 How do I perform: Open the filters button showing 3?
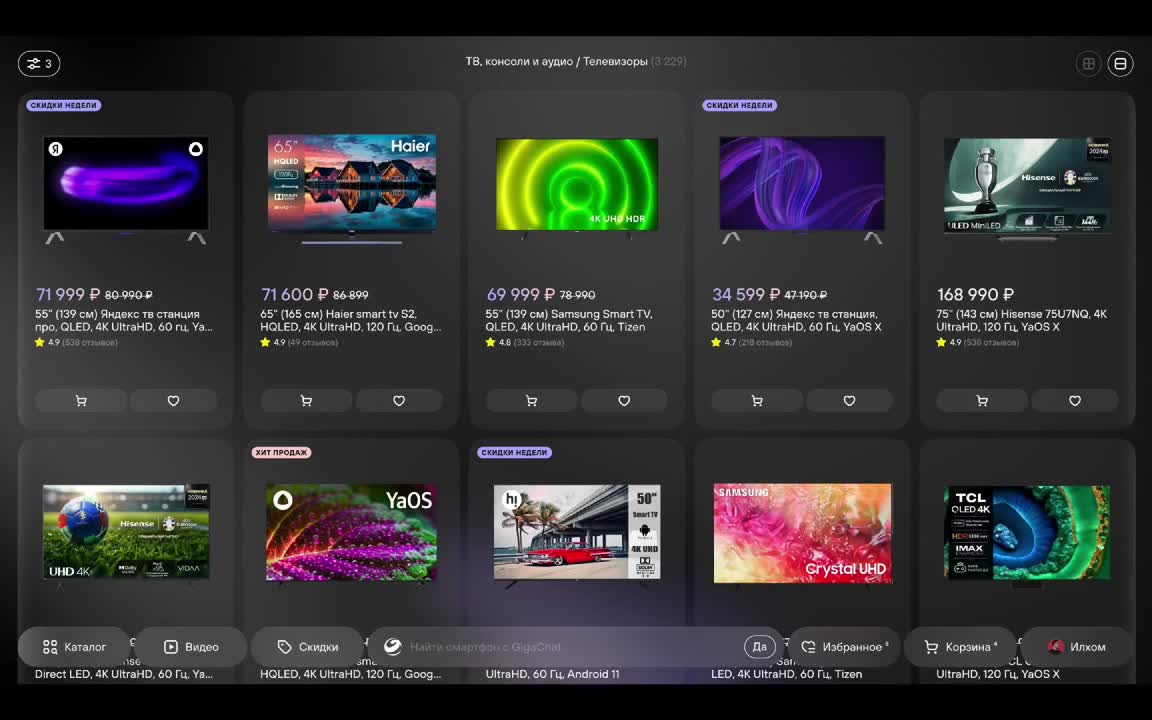tap(39, 64)
